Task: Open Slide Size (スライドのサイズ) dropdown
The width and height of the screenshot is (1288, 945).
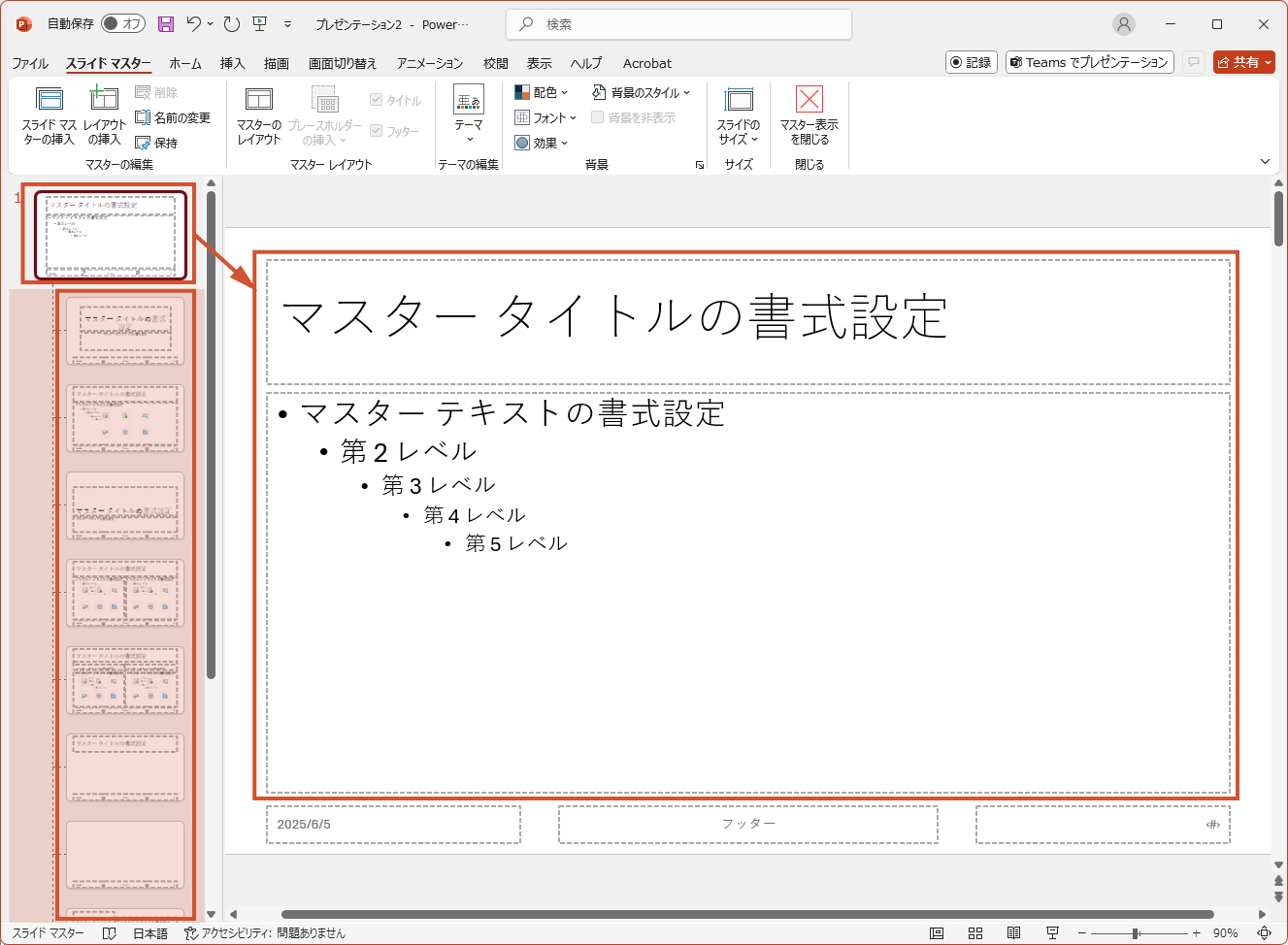Action: tap(739, 115)
